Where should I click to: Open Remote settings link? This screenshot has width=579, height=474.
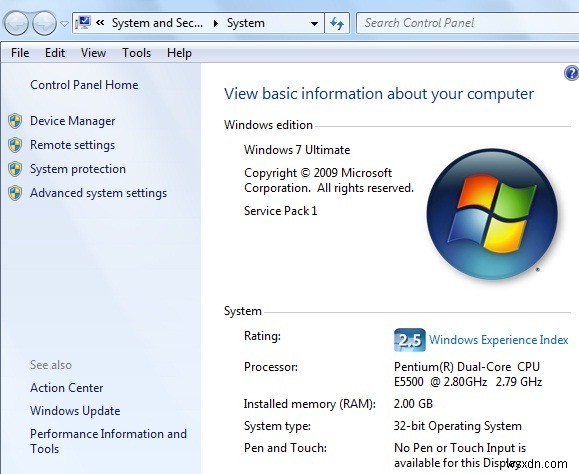click(72, 145)
